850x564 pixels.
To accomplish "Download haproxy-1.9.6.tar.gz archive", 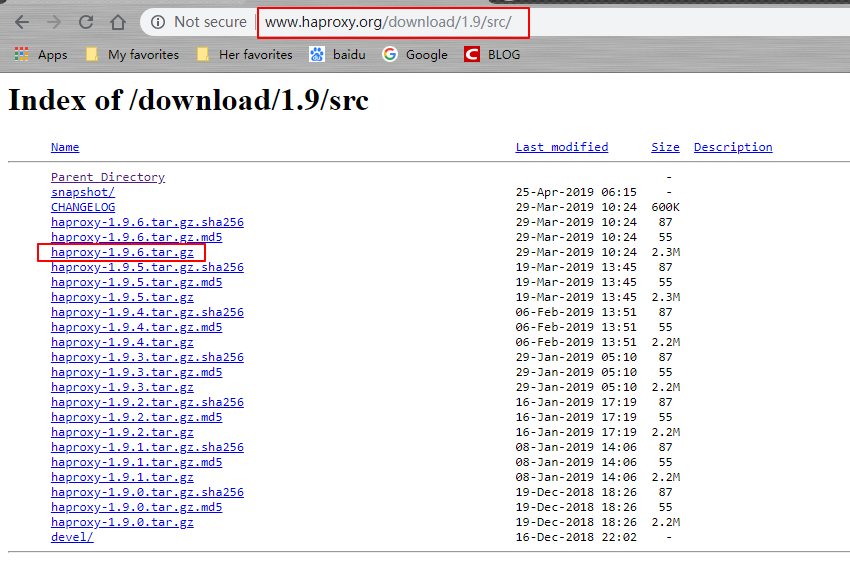I will coord(122,252).
